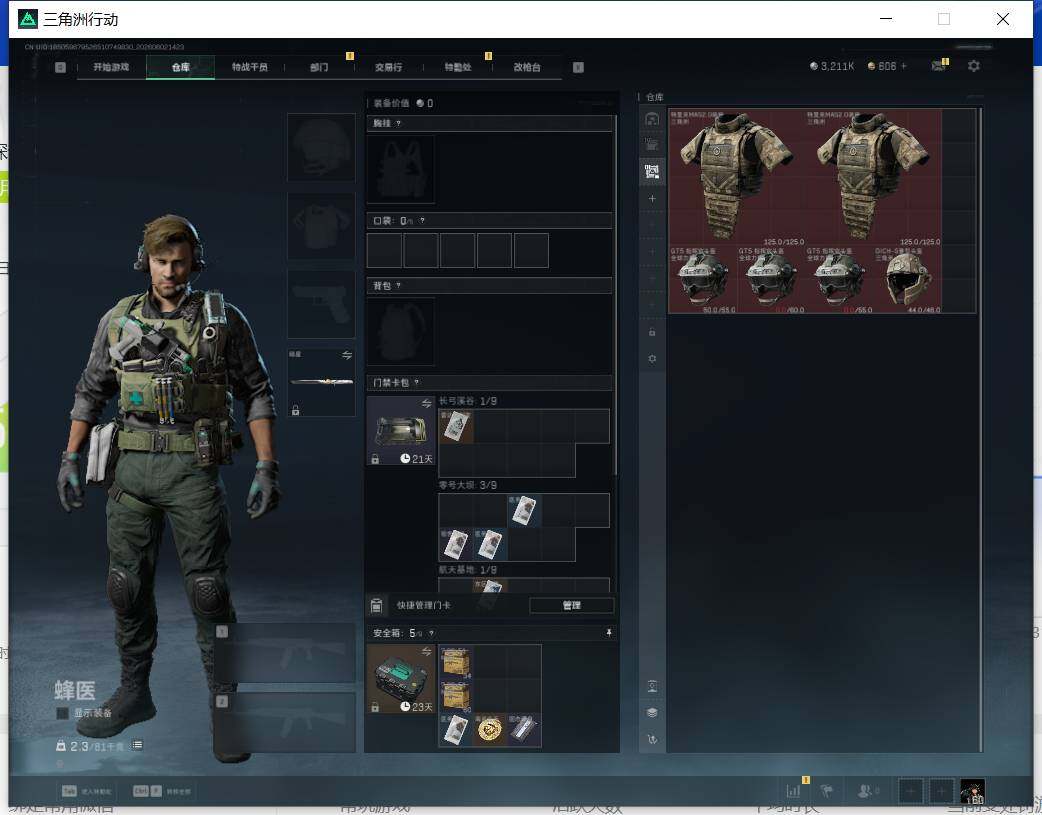
Task: Click the padlock icon in the warehouse sidebar
Action: [652, 332]
